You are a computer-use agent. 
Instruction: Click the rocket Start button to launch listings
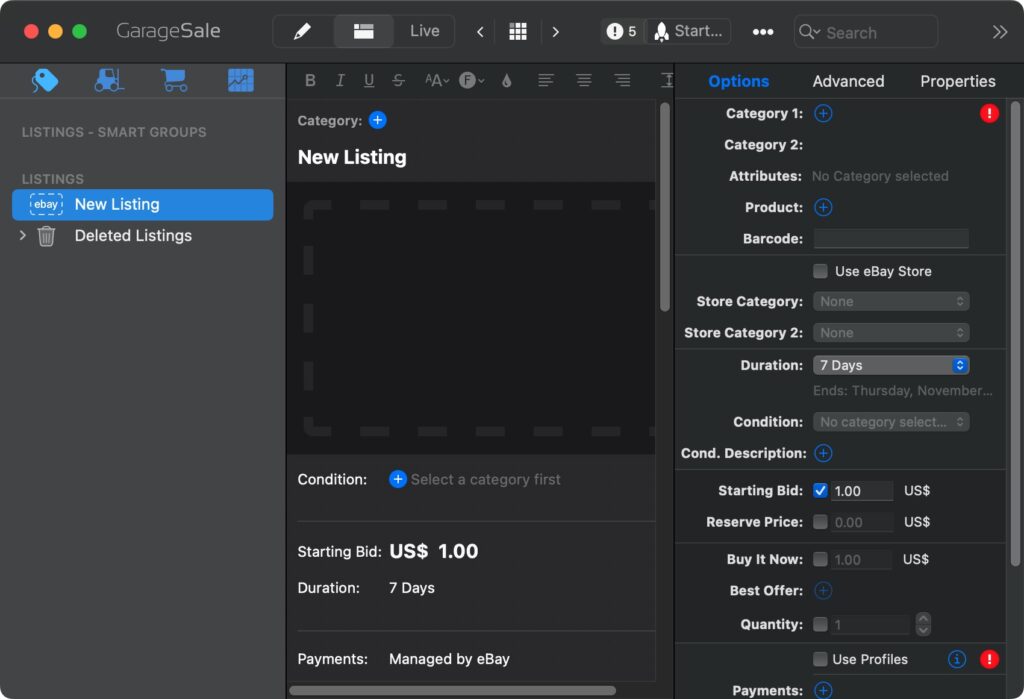coord(688,31)
